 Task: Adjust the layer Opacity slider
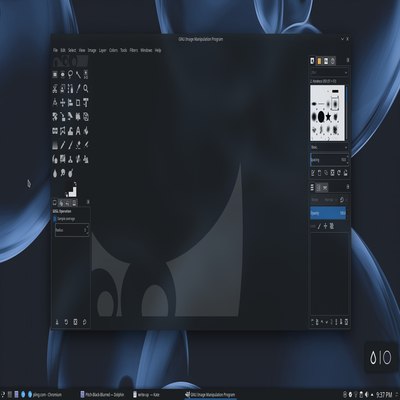tap(328, 213)
